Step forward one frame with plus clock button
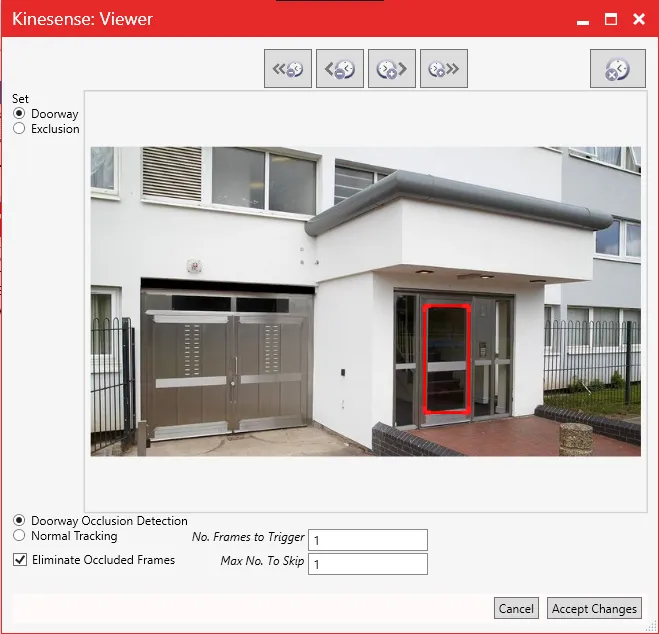 pyautogui.click(x=392, y=68)
